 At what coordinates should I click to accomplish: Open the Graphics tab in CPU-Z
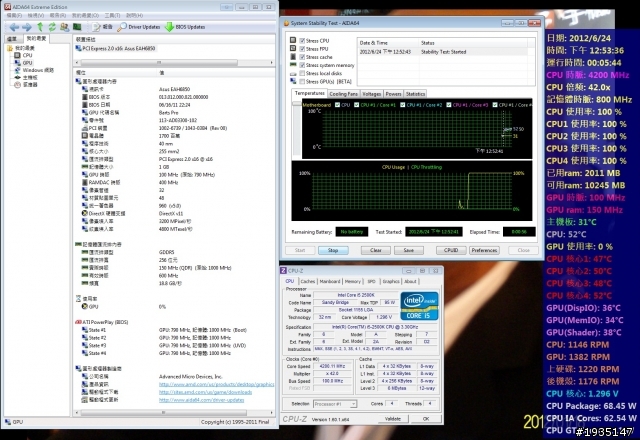(391, 282)
